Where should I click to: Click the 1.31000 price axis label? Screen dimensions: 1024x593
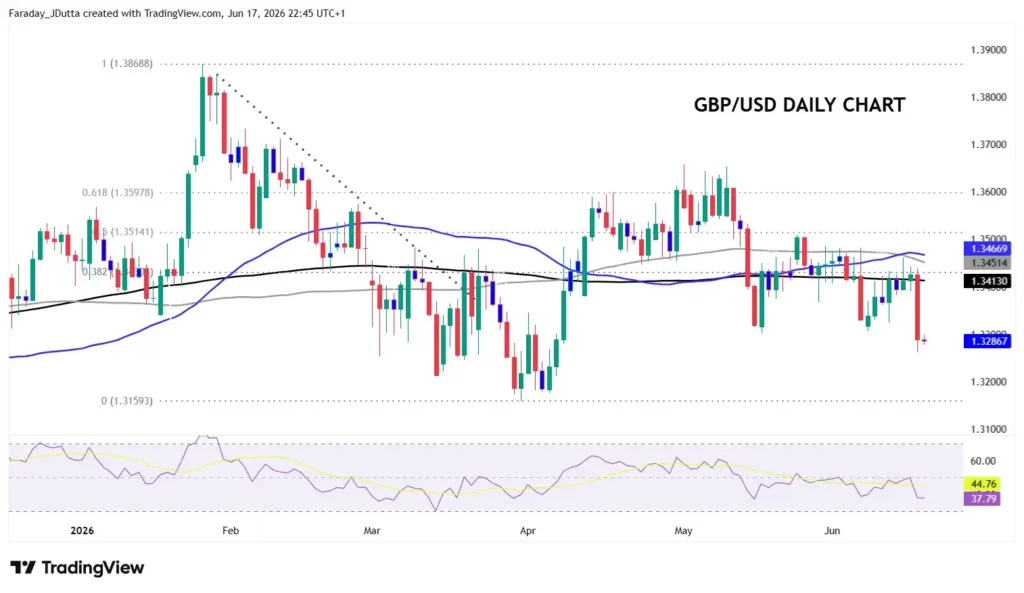(x=988, y=429)
